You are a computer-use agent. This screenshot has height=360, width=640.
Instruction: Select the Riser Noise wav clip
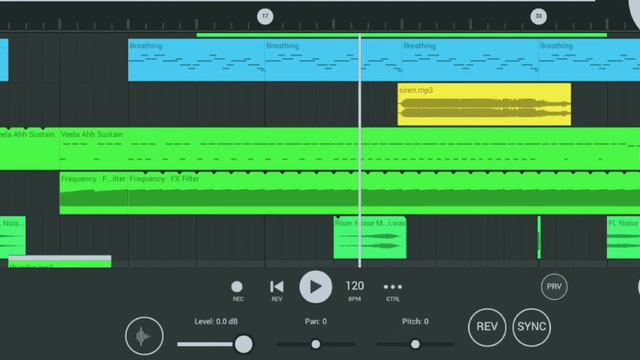click(x=370, y=238)
